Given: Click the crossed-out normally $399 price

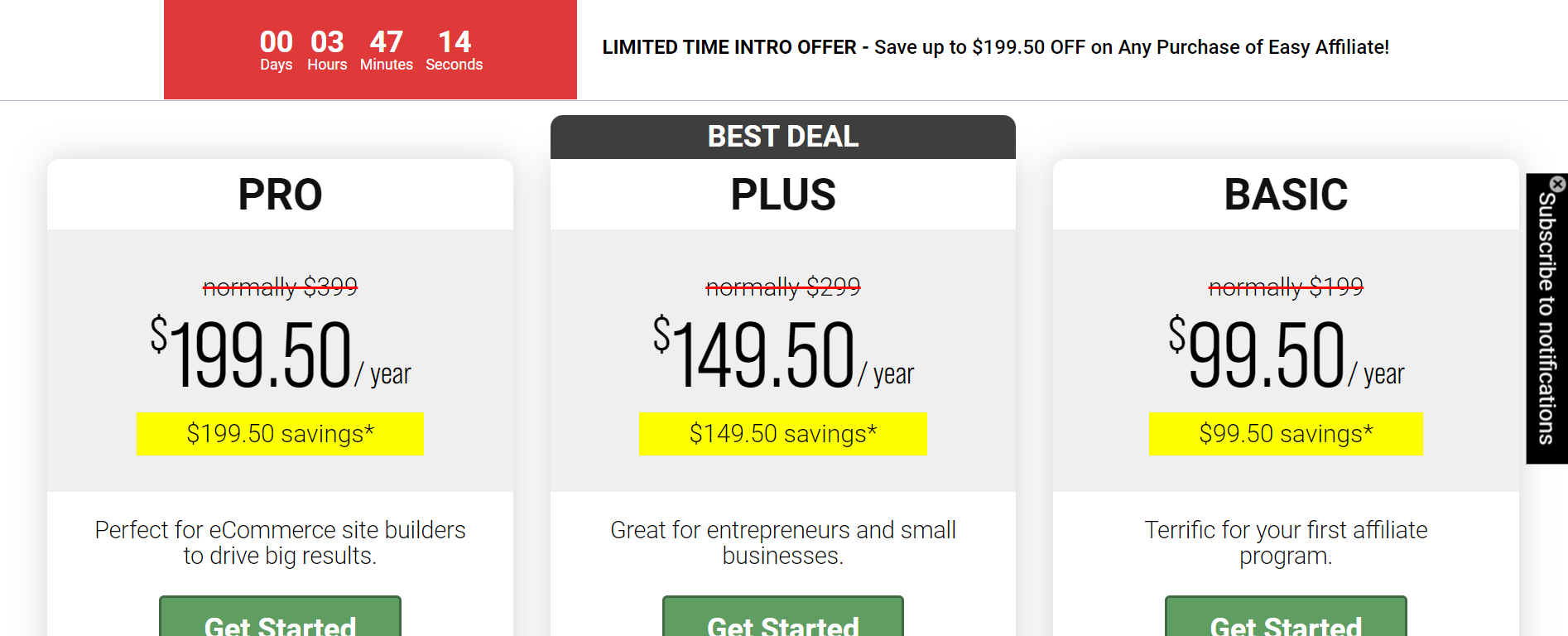Looking at the screenshot, I should pyautogui.click(x=280, y=287).
